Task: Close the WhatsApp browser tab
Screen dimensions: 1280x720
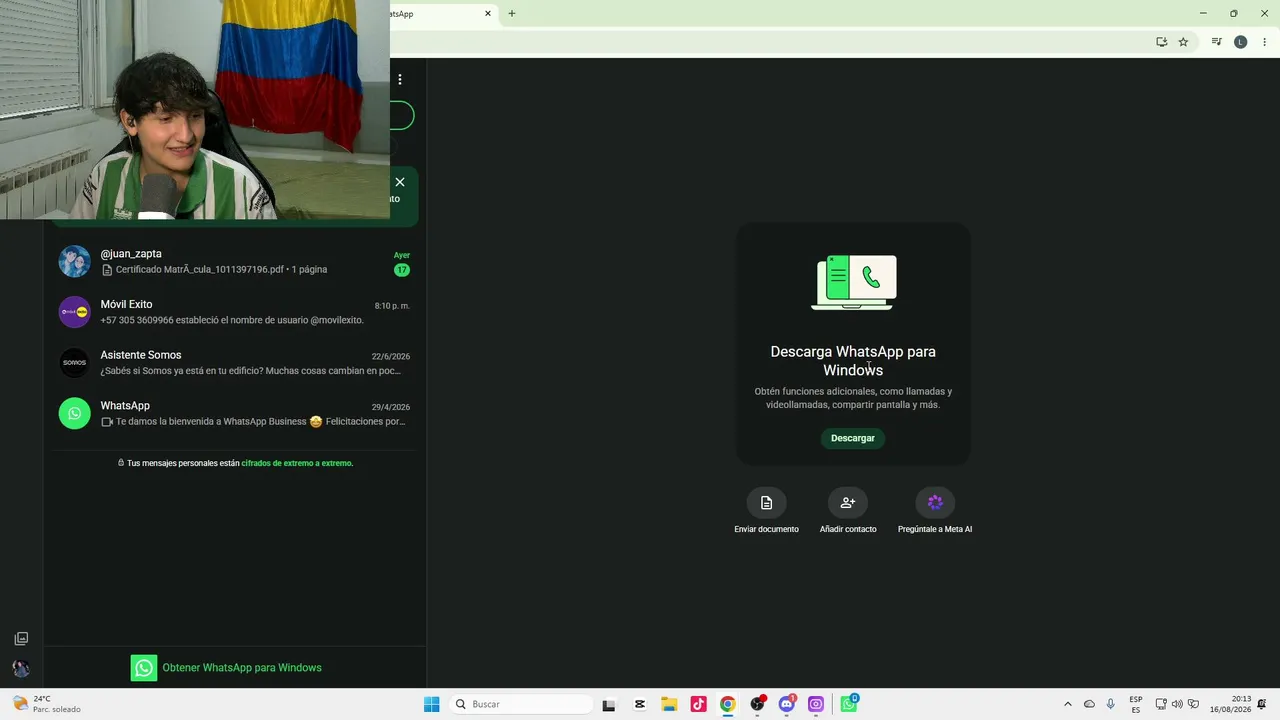Action: pos(488,14)
